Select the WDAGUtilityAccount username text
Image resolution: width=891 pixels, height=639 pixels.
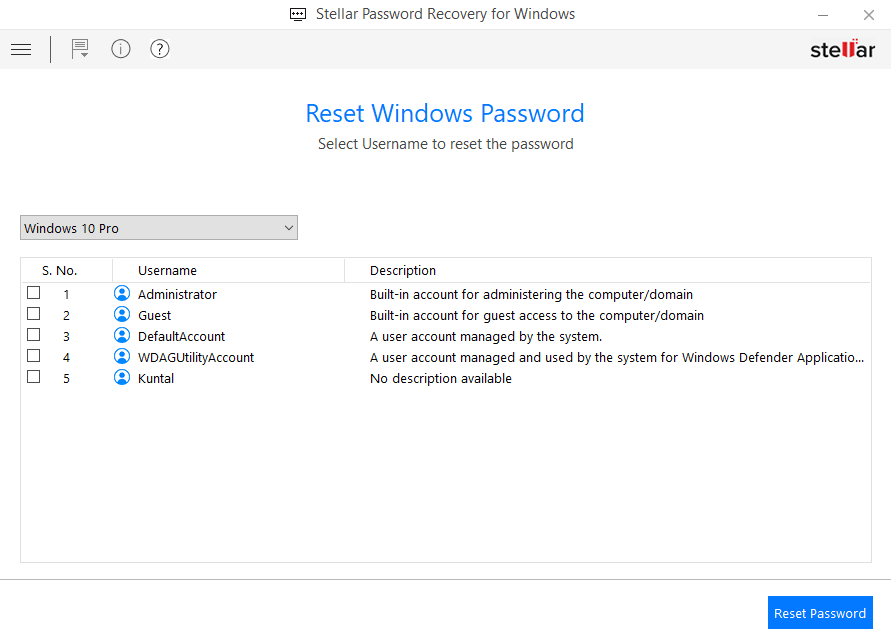click(196, 358)
